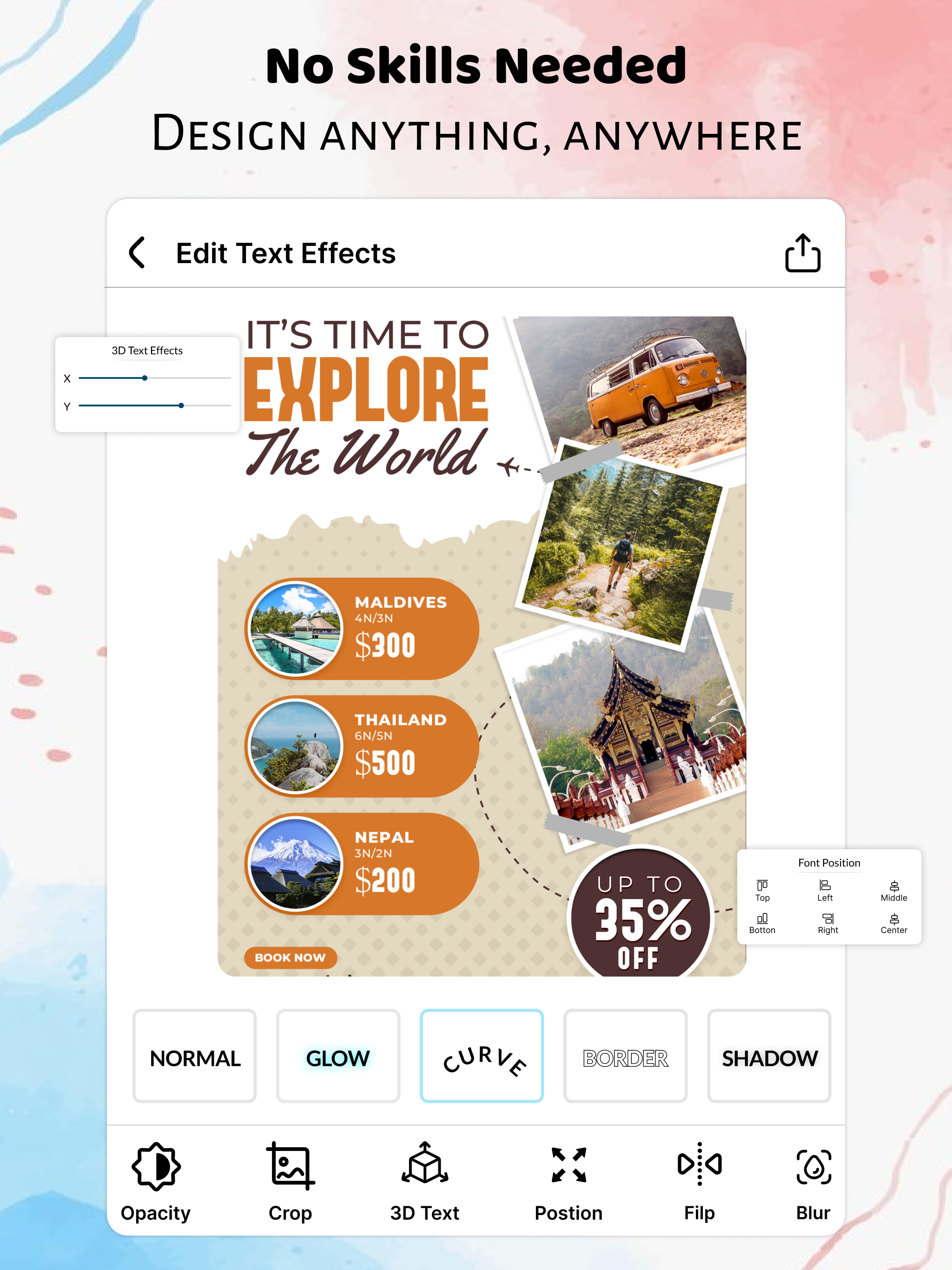Image resolution: width=952 pixels, height=1270 pixels.
Task: Open the Opacity tool
Action: click(156, 1182)
